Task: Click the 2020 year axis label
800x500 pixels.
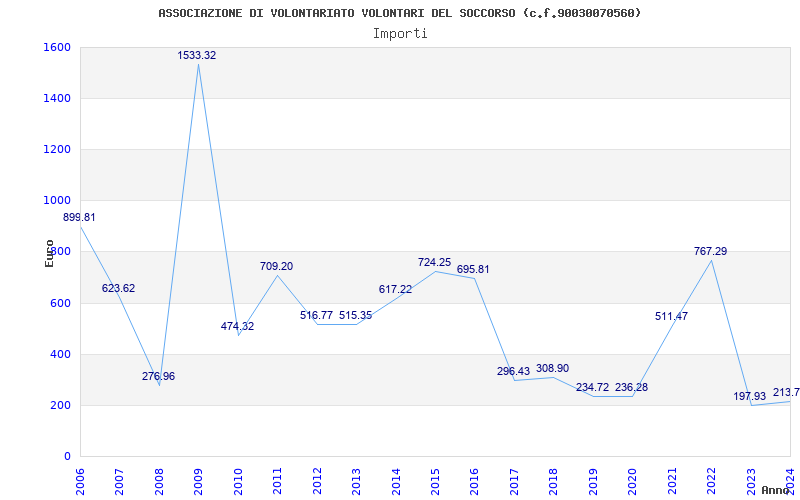Action: point(633,481)
